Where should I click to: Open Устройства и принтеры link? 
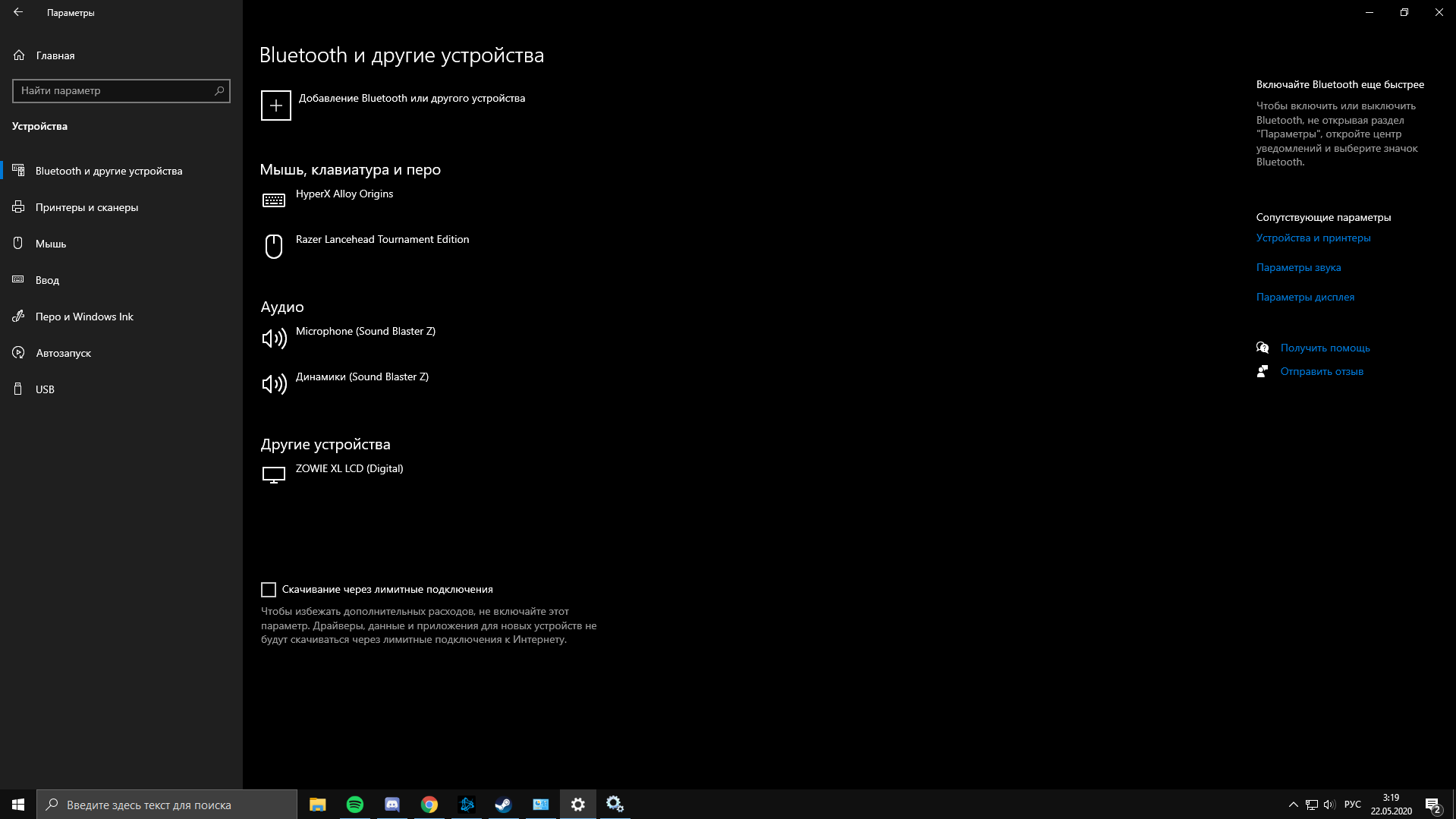coord(1313,238)
